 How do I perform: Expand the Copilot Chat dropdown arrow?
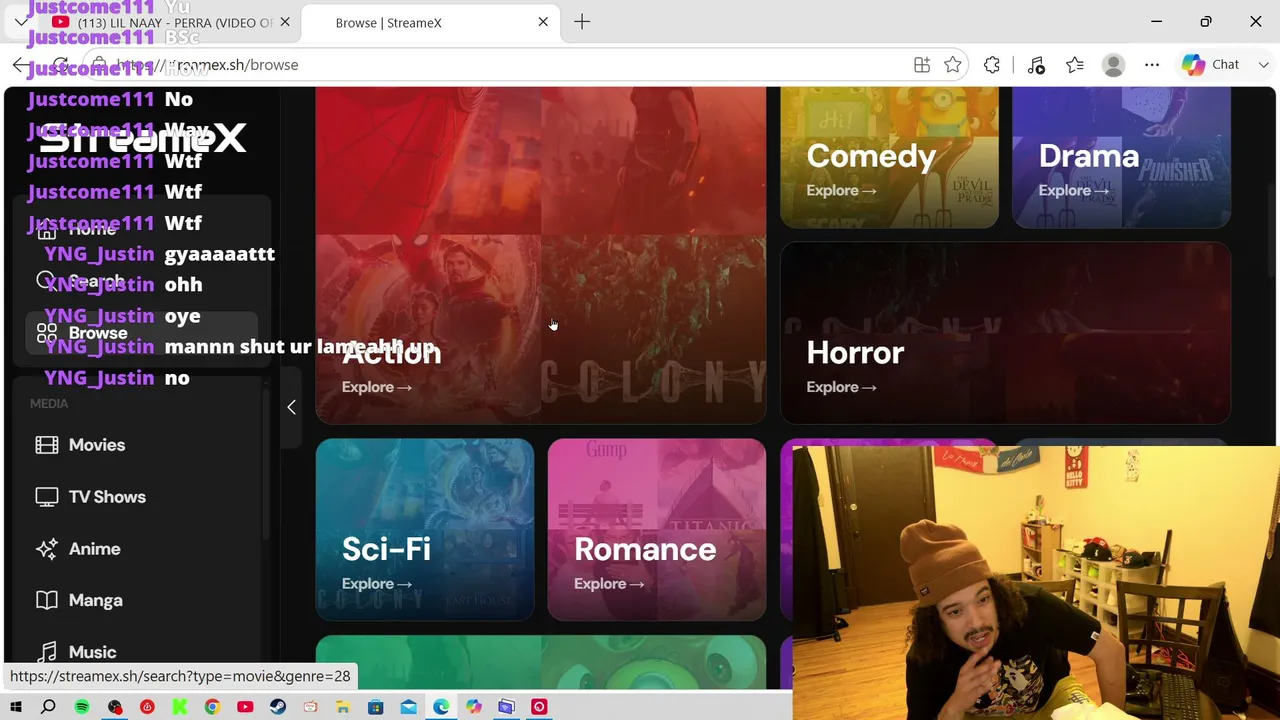pyautogui.click(x=1264, y=65)
